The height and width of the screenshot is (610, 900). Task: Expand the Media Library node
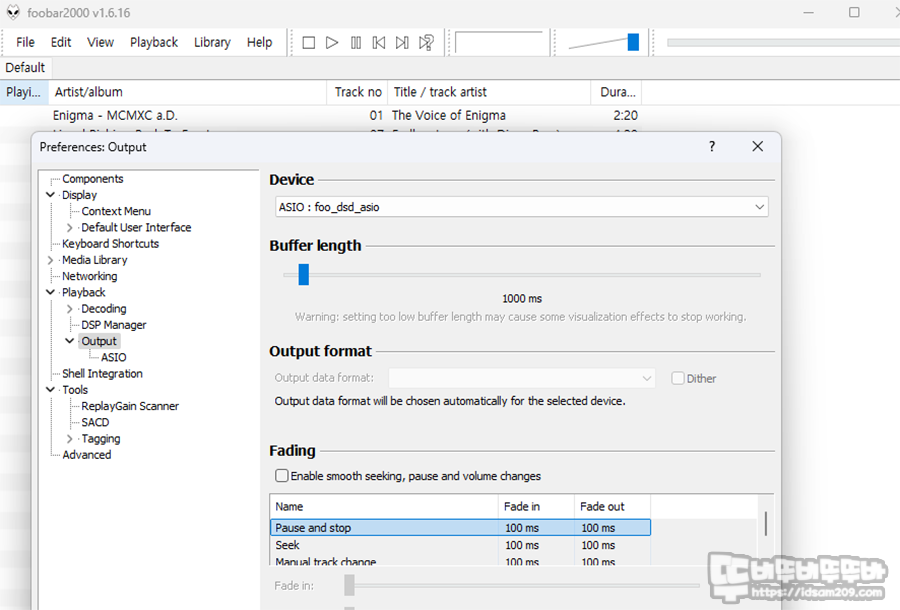pos(51,260)
